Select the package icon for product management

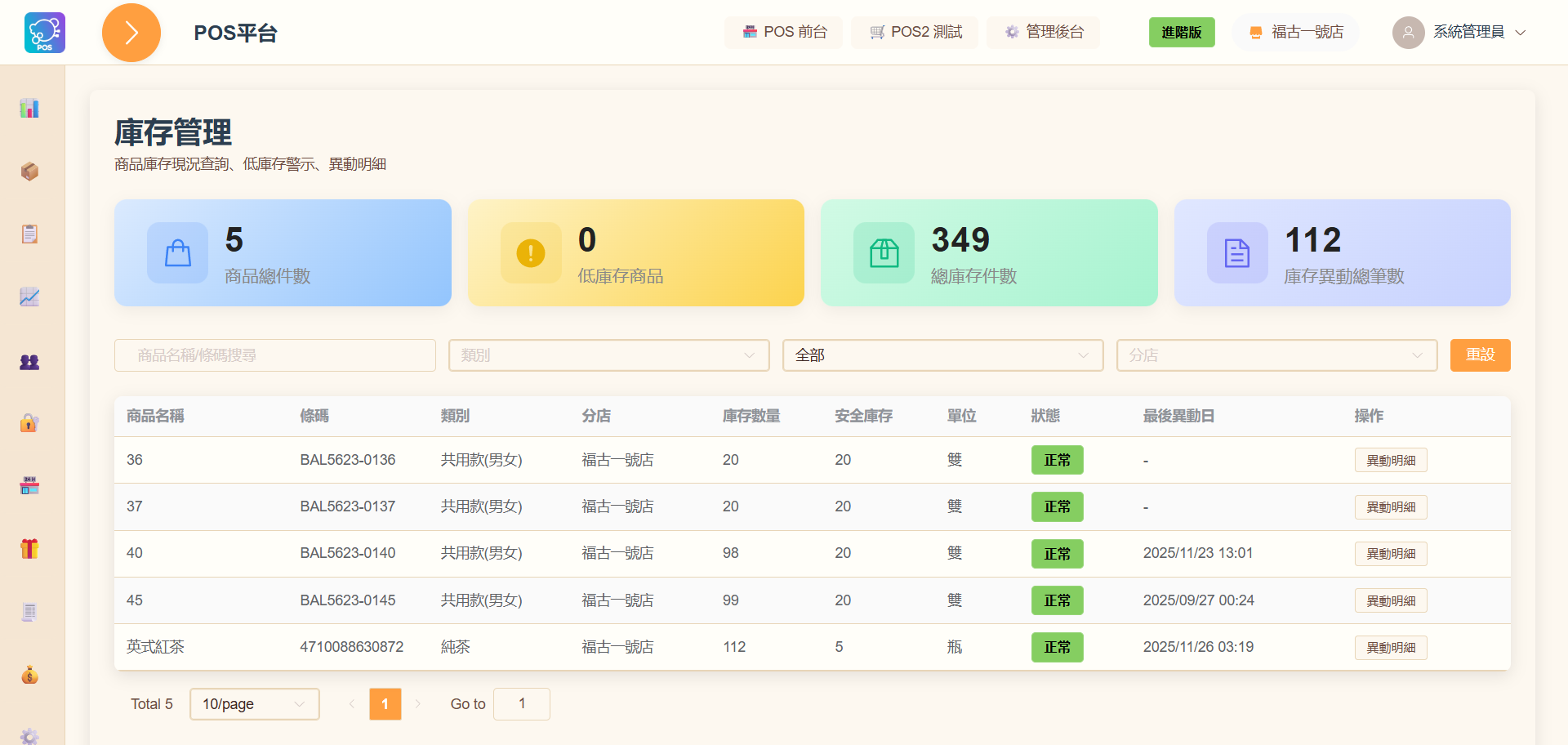29,172
